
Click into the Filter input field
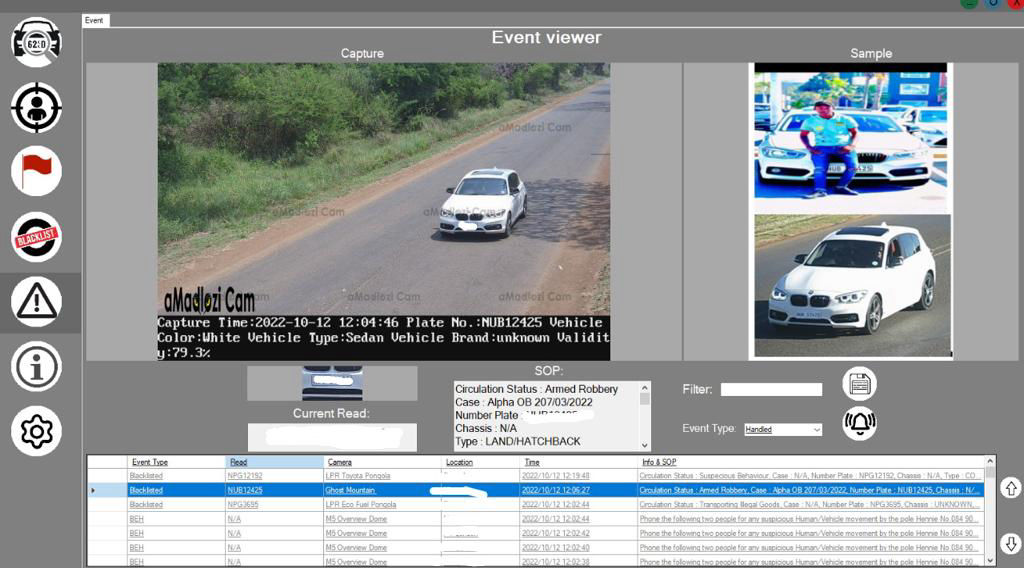(x=771, y=390)
